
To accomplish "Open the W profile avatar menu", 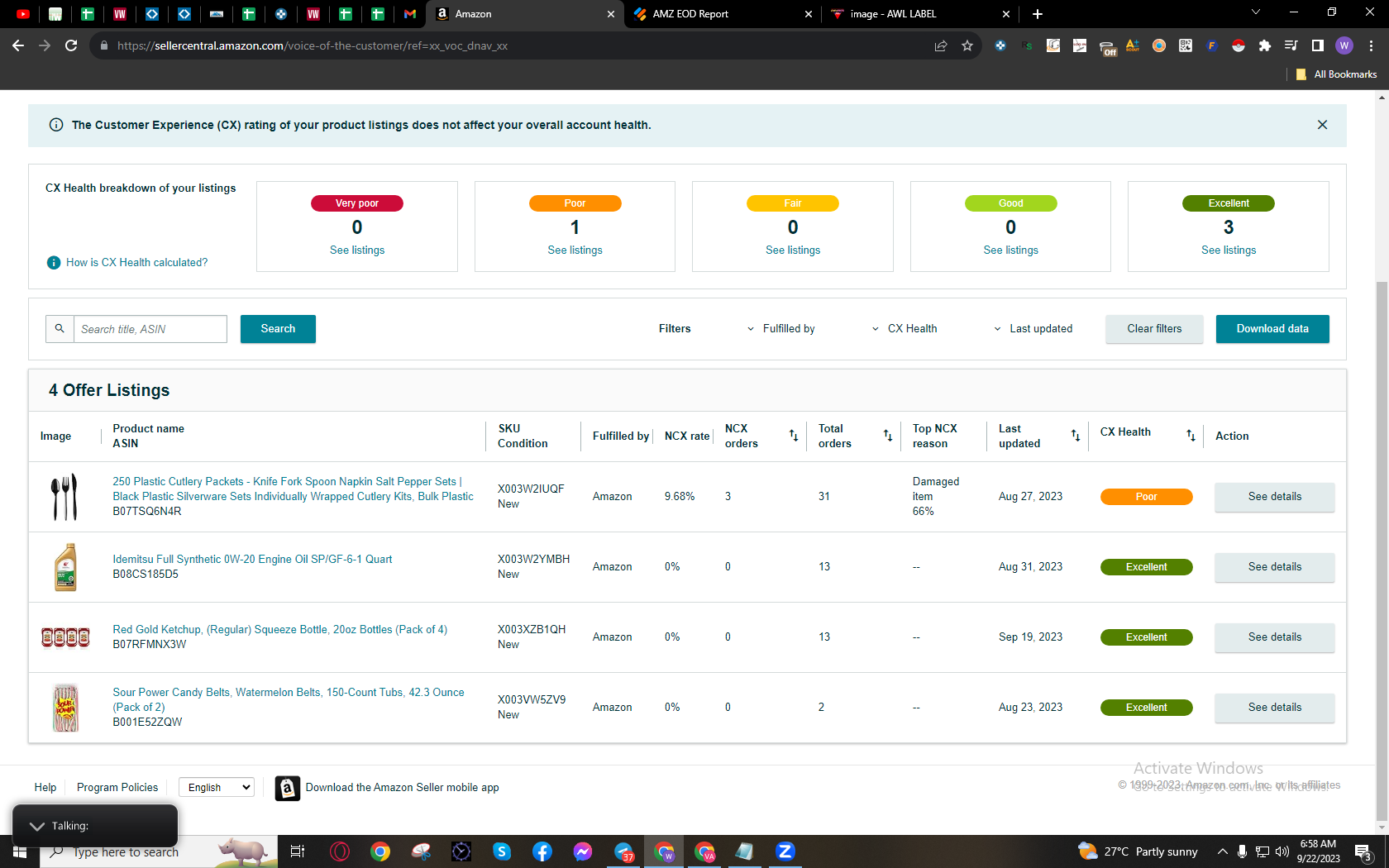I will pyautogui.click(x=1344, y=45).
